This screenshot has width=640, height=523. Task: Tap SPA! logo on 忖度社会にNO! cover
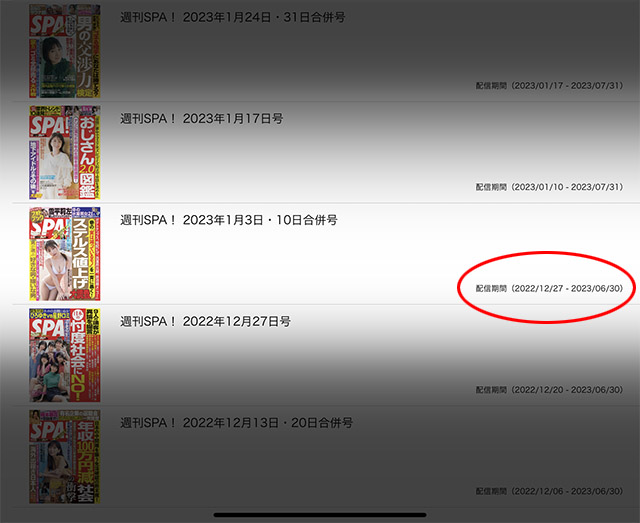49,328
